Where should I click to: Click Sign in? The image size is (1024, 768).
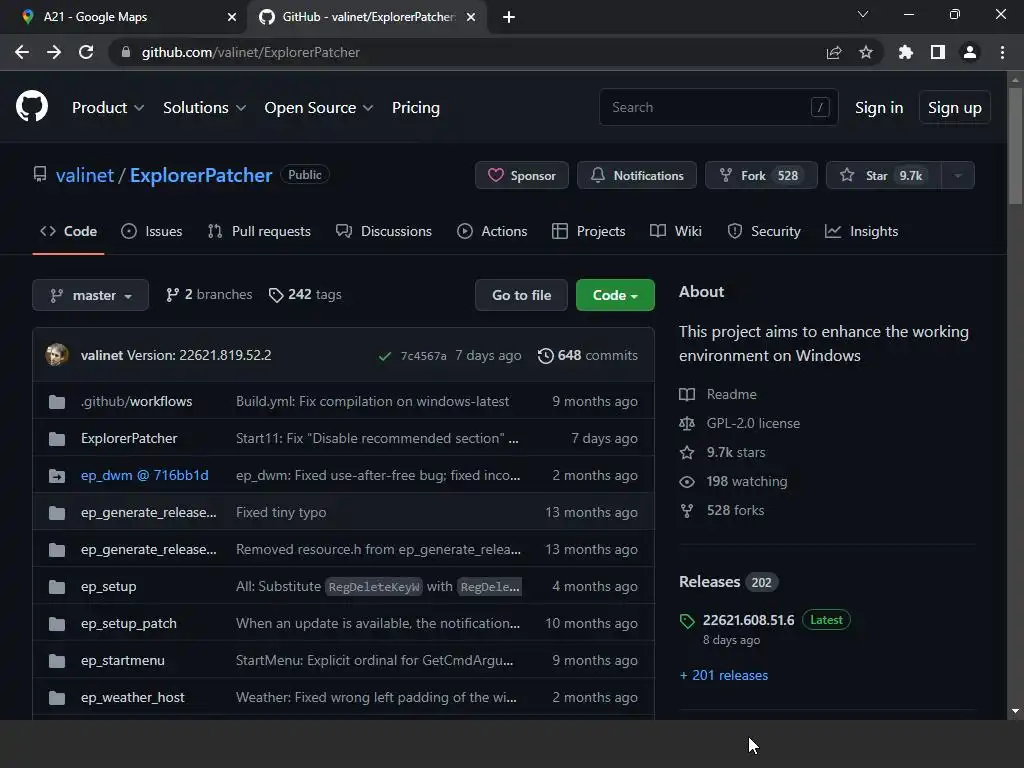click(878, 108)
